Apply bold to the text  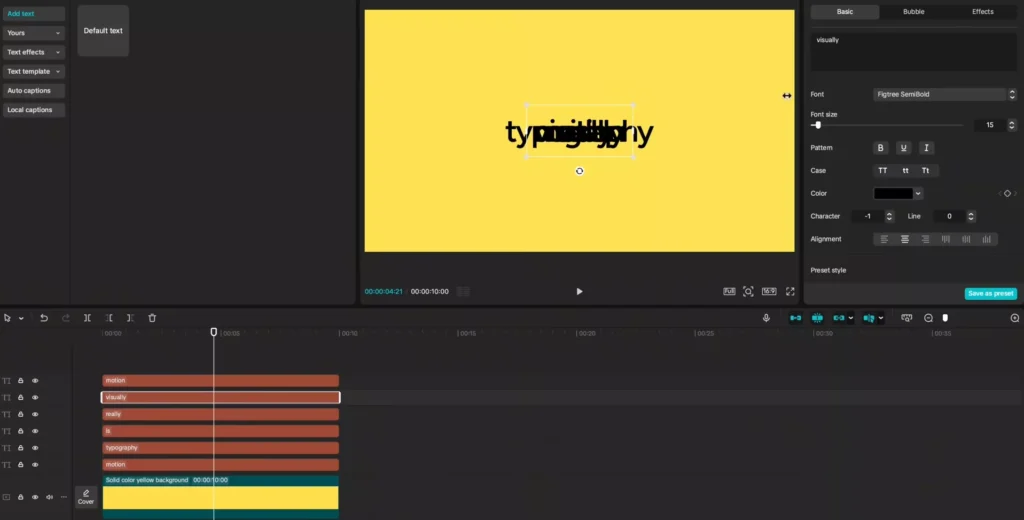pyautogui.click(x=880, y=148)
